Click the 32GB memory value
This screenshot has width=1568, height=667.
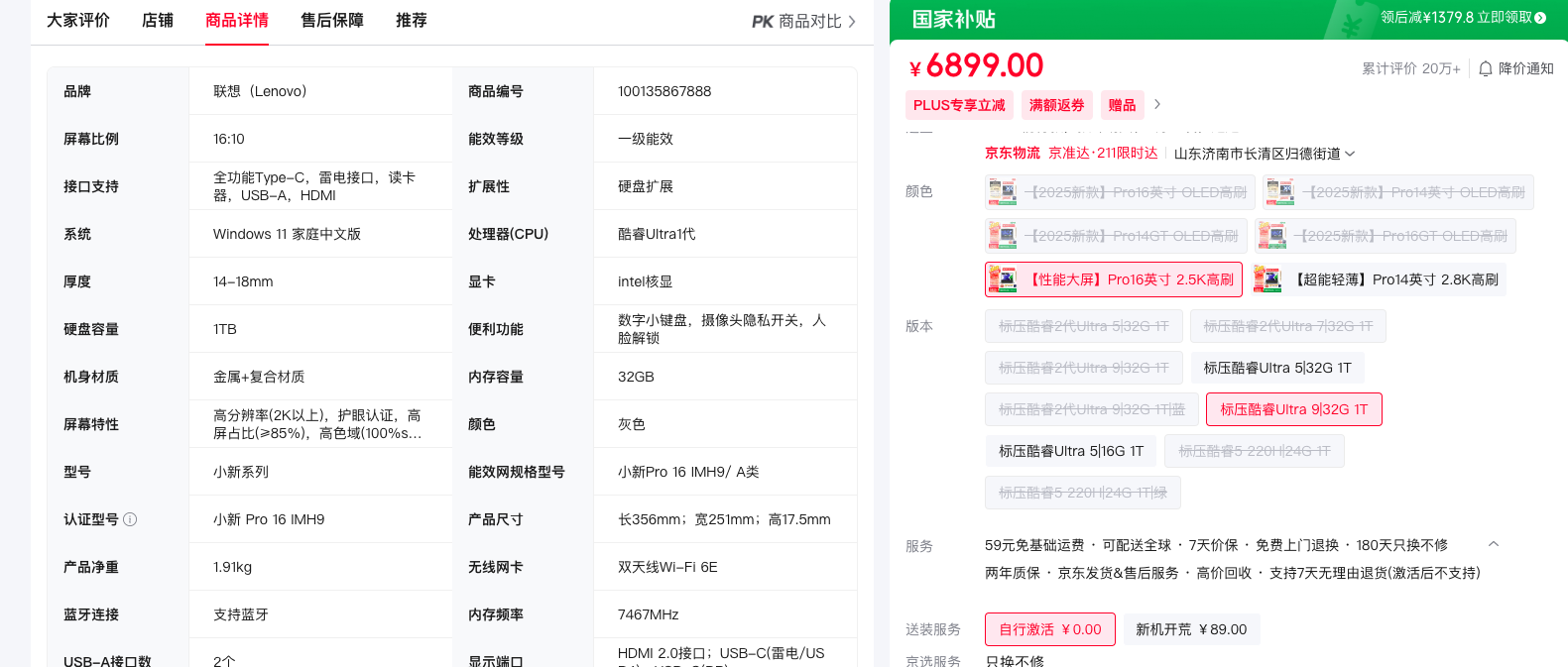(636, 377)
